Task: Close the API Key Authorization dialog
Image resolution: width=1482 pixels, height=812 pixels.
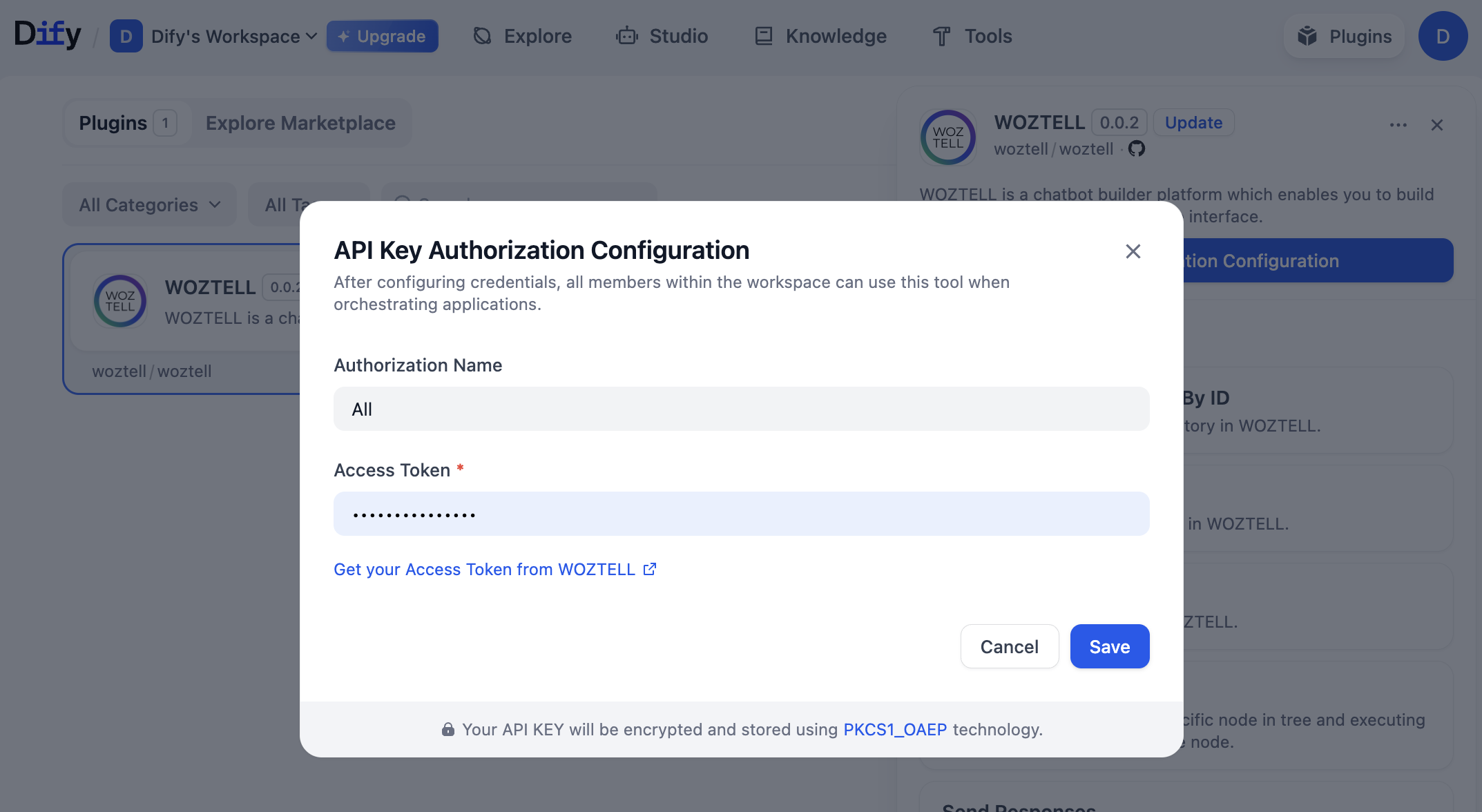Action: coord(1133,251)
